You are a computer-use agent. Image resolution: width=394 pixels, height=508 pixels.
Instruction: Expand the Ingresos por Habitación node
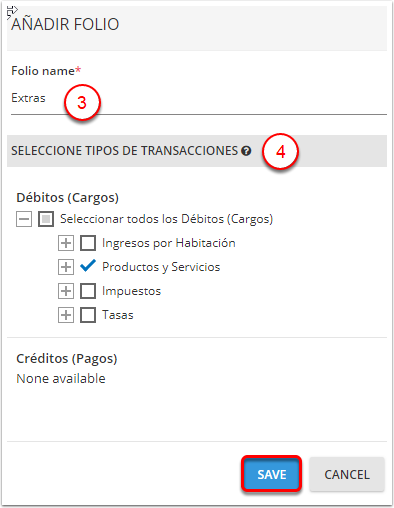66,243
